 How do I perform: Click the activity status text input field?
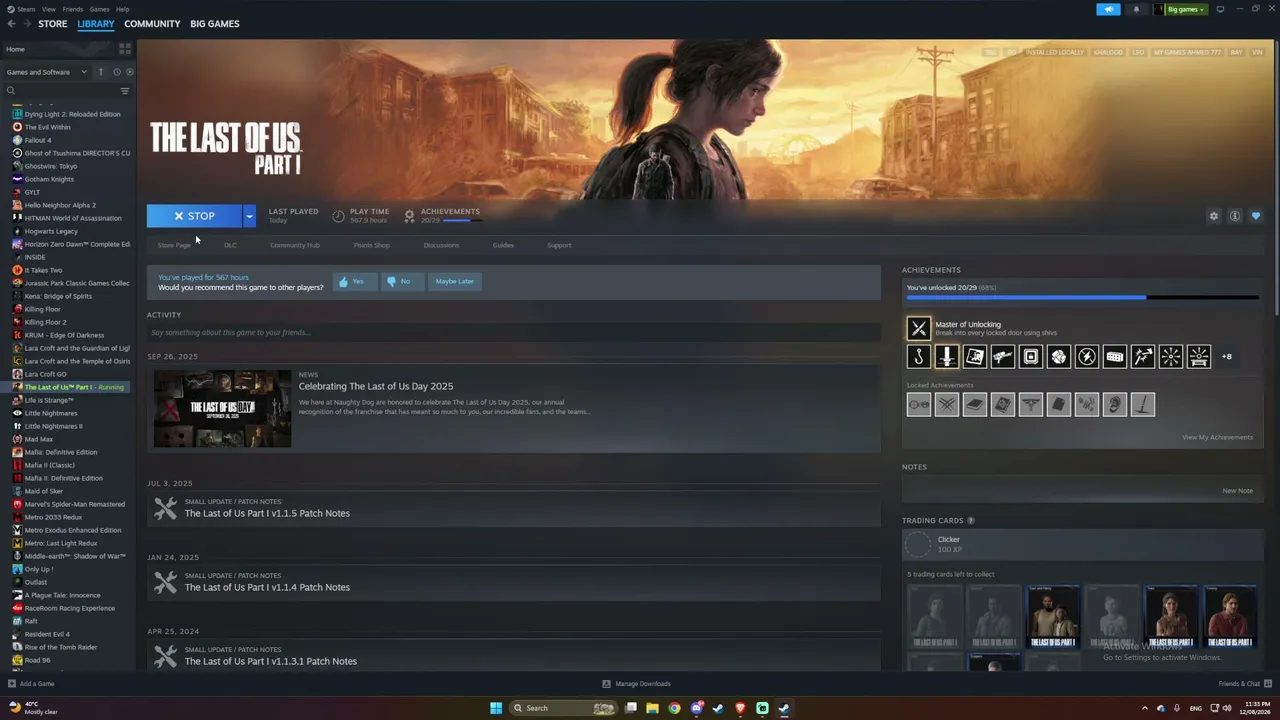[x=514, y=333]
